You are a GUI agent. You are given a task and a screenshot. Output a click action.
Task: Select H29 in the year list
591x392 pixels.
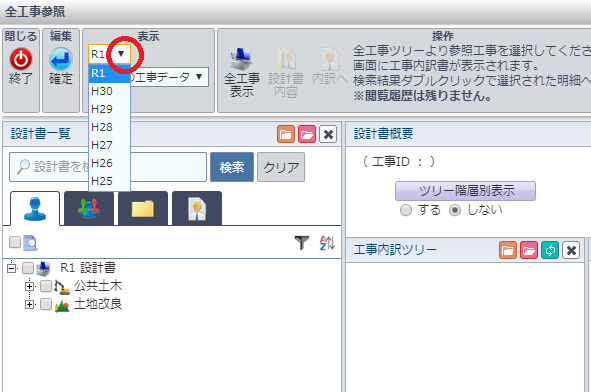109,109
